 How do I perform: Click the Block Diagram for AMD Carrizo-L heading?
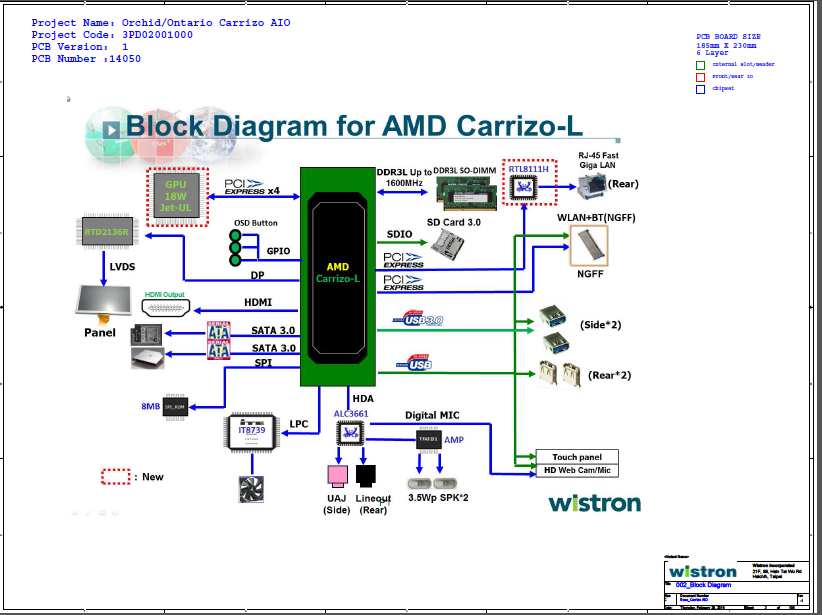(x=354, y=126)
